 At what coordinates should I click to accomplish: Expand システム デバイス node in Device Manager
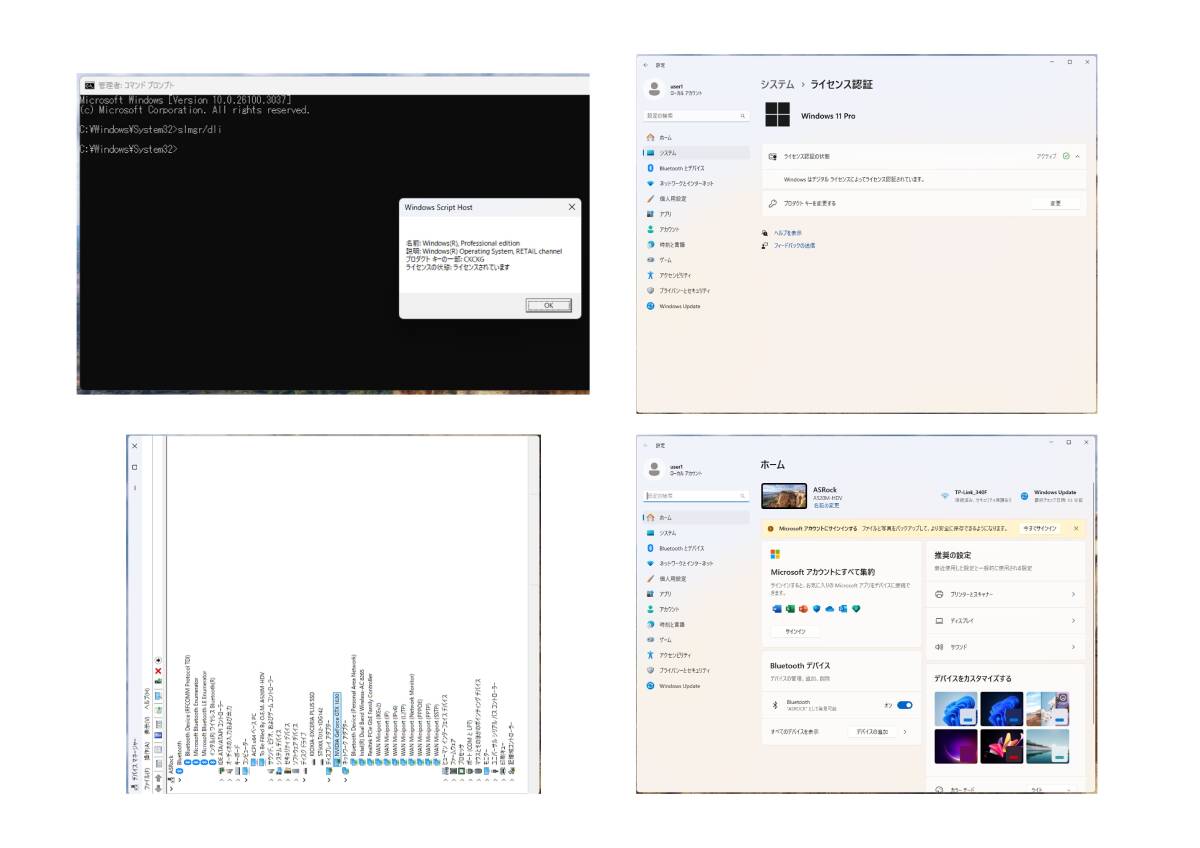point(279,780)
